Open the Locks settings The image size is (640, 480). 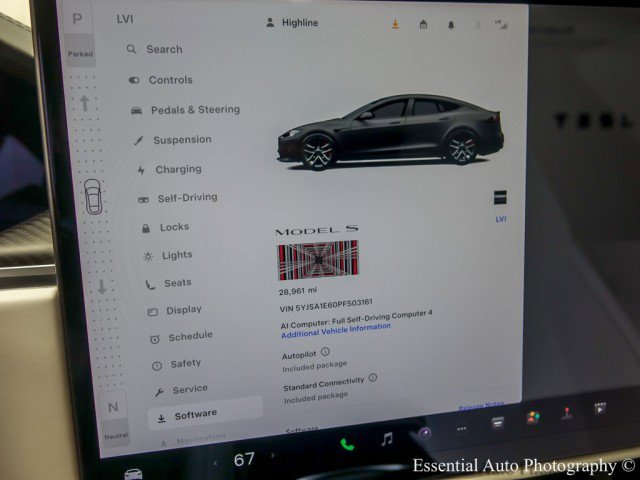click(x=165, y=227)
